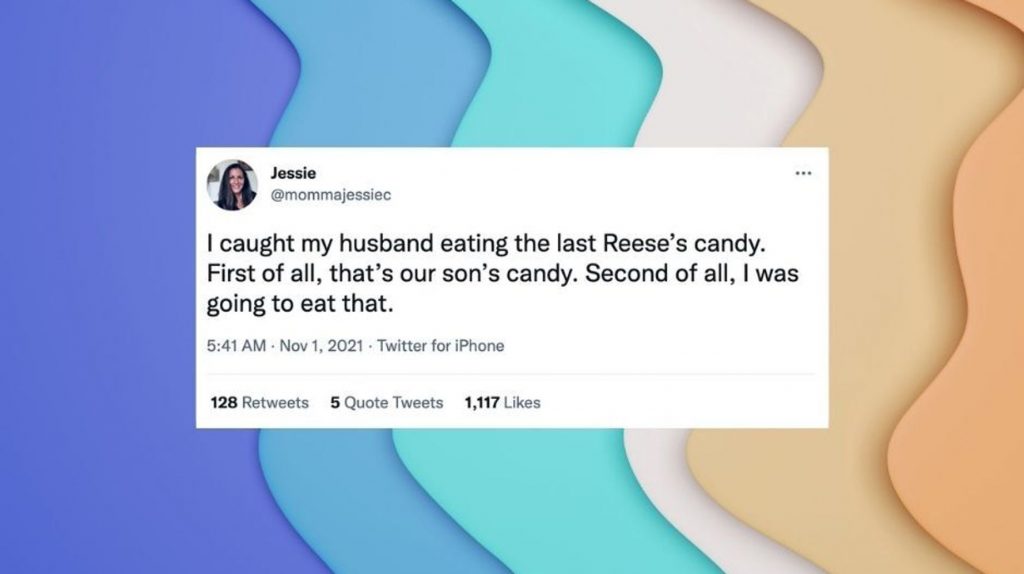Open the Twitter for iPhone source link
Image resolution: width=1024 pixels, height=574 pixels.
[440, 345]
